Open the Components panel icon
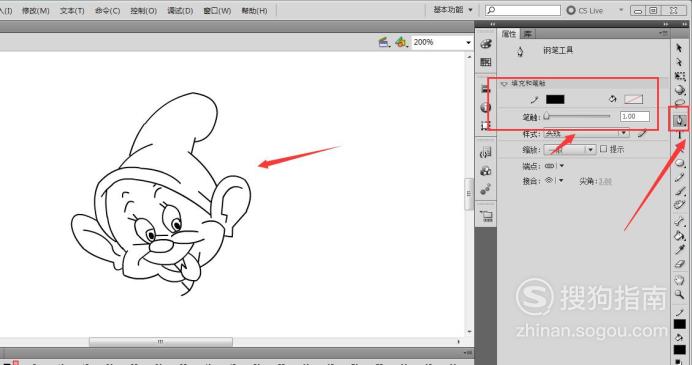This screenshot has width=692, height=365. click(485, 171)
